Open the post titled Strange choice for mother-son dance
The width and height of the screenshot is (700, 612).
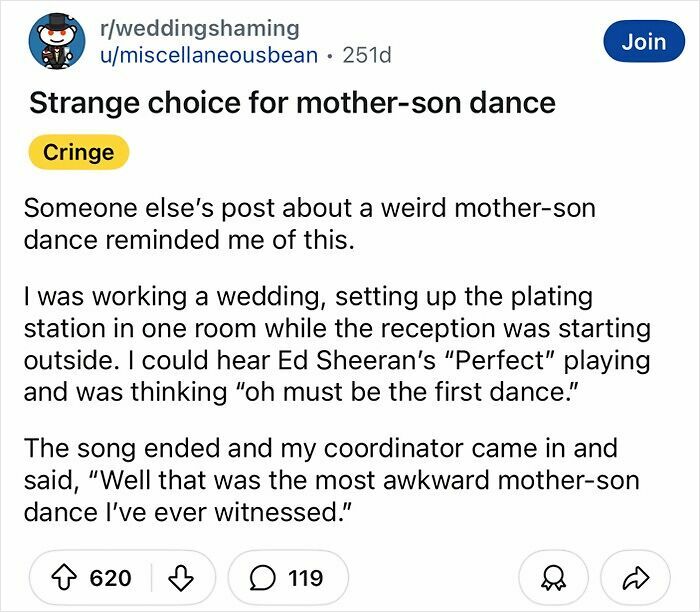292,103
